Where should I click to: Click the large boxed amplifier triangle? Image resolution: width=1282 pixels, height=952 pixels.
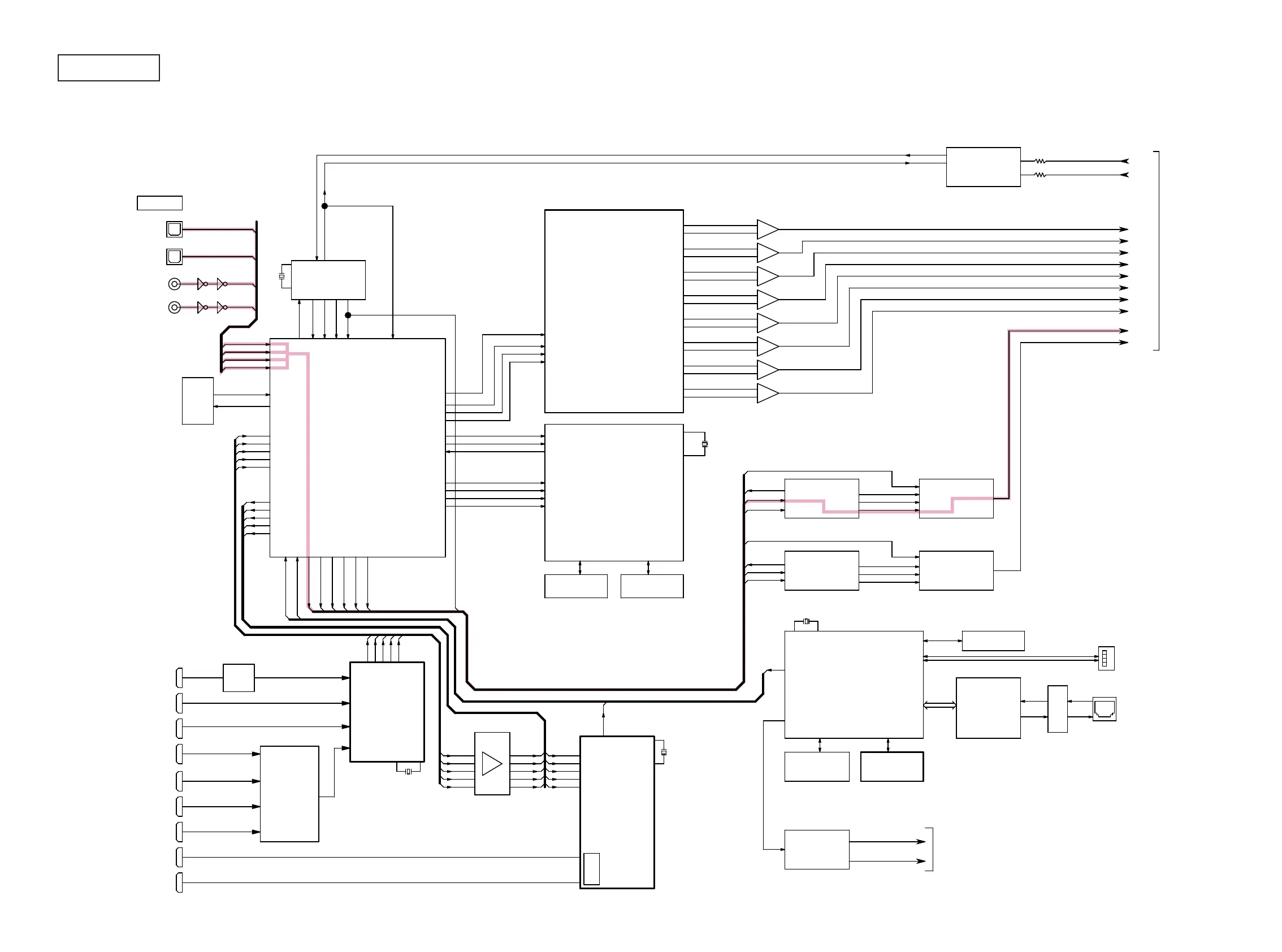click(491, 764)
